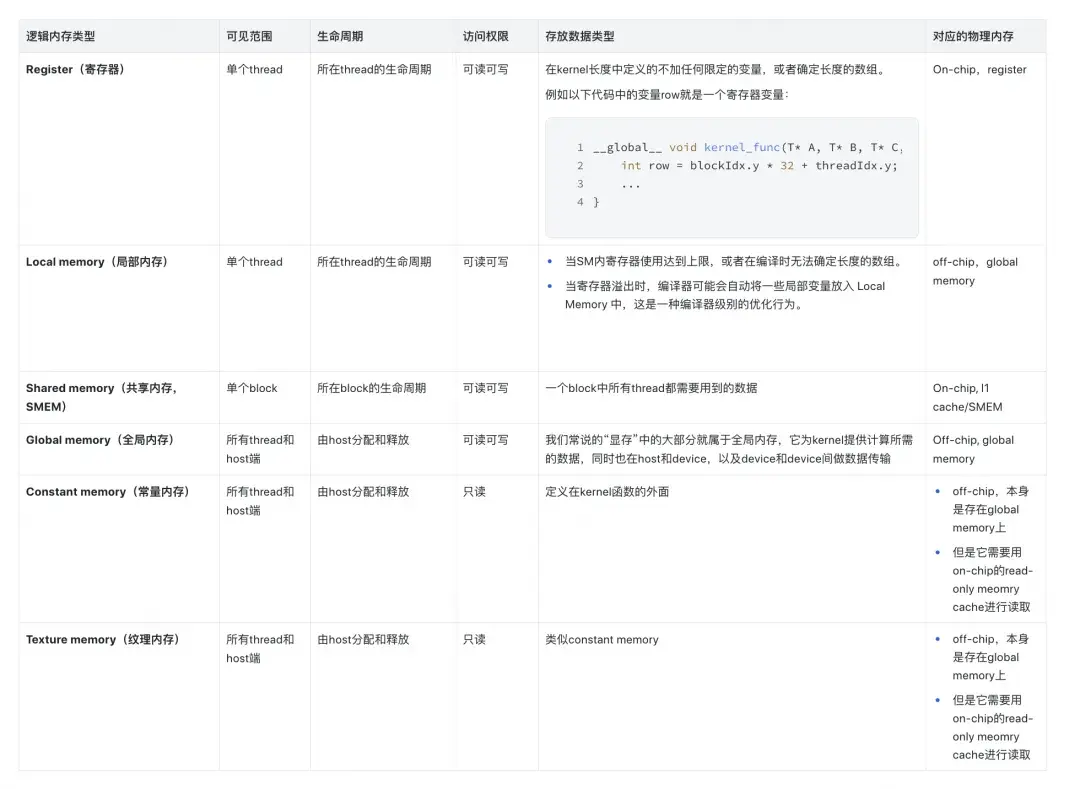The image size is (1080, 789).
Task: Click Off-chip, global memory in Global memory row
Action: tap(973, 449)
